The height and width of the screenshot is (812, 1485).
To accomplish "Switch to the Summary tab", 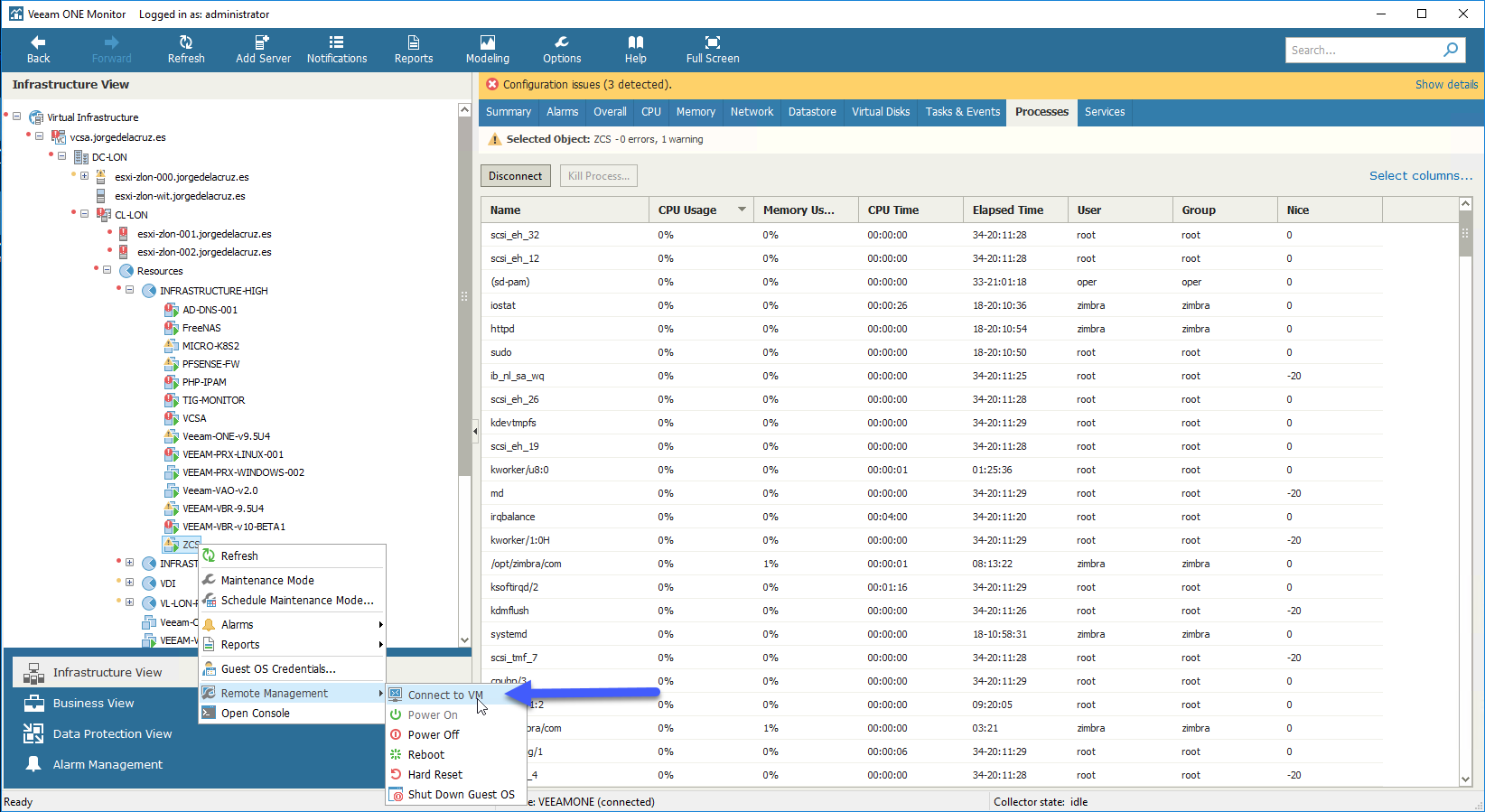I will click(x=509, y=112).
